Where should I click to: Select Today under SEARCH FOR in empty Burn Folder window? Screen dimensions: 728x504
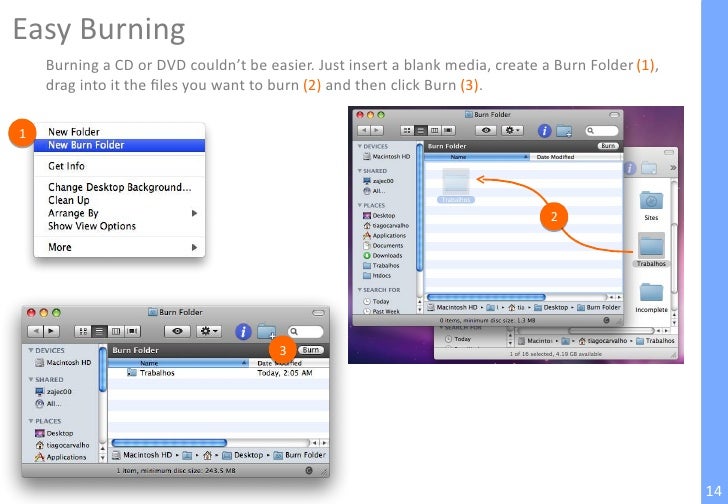click(377, 301)
